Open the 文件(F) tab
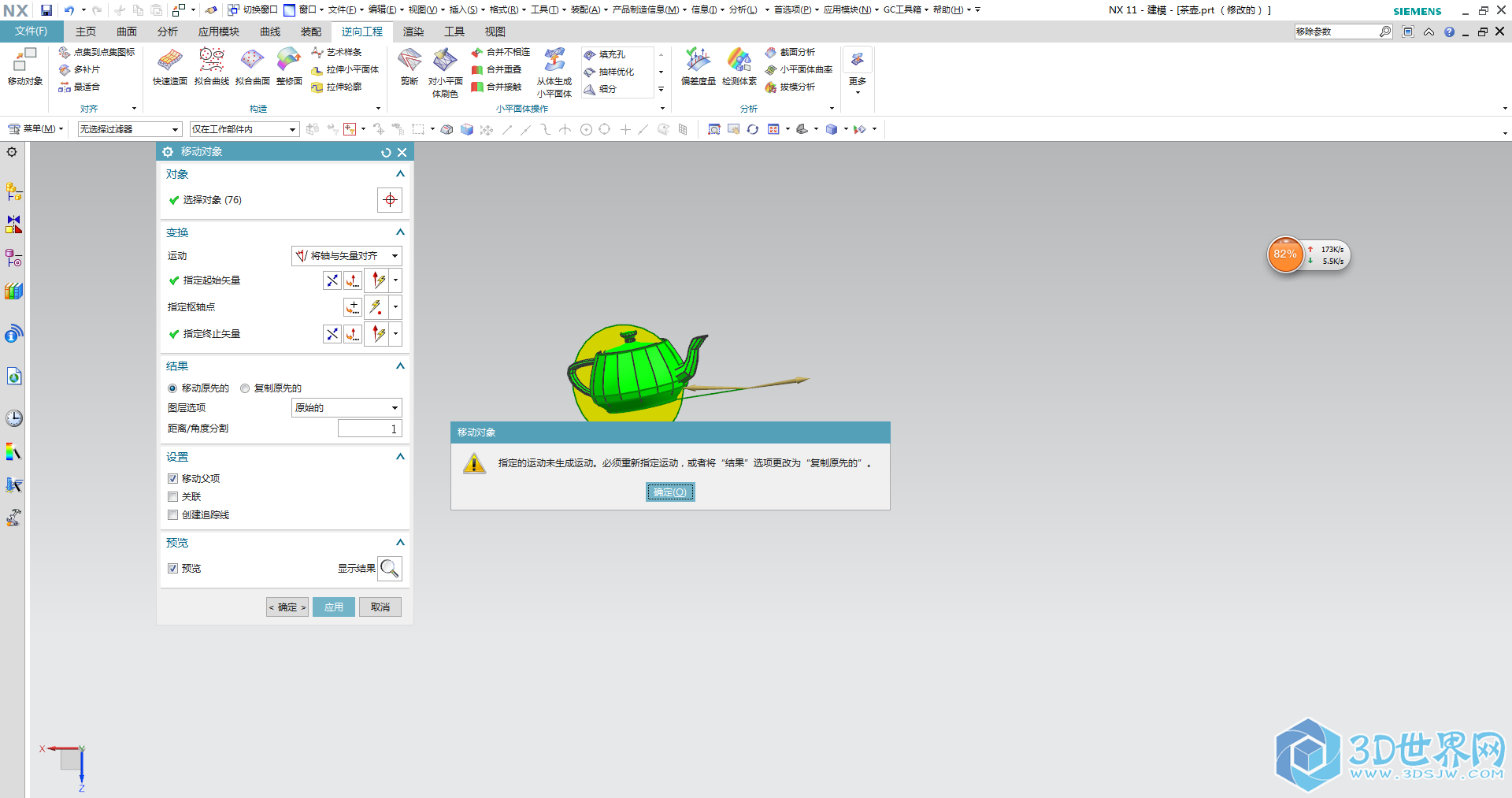The image size is (1512, 798). coord(31,32)
